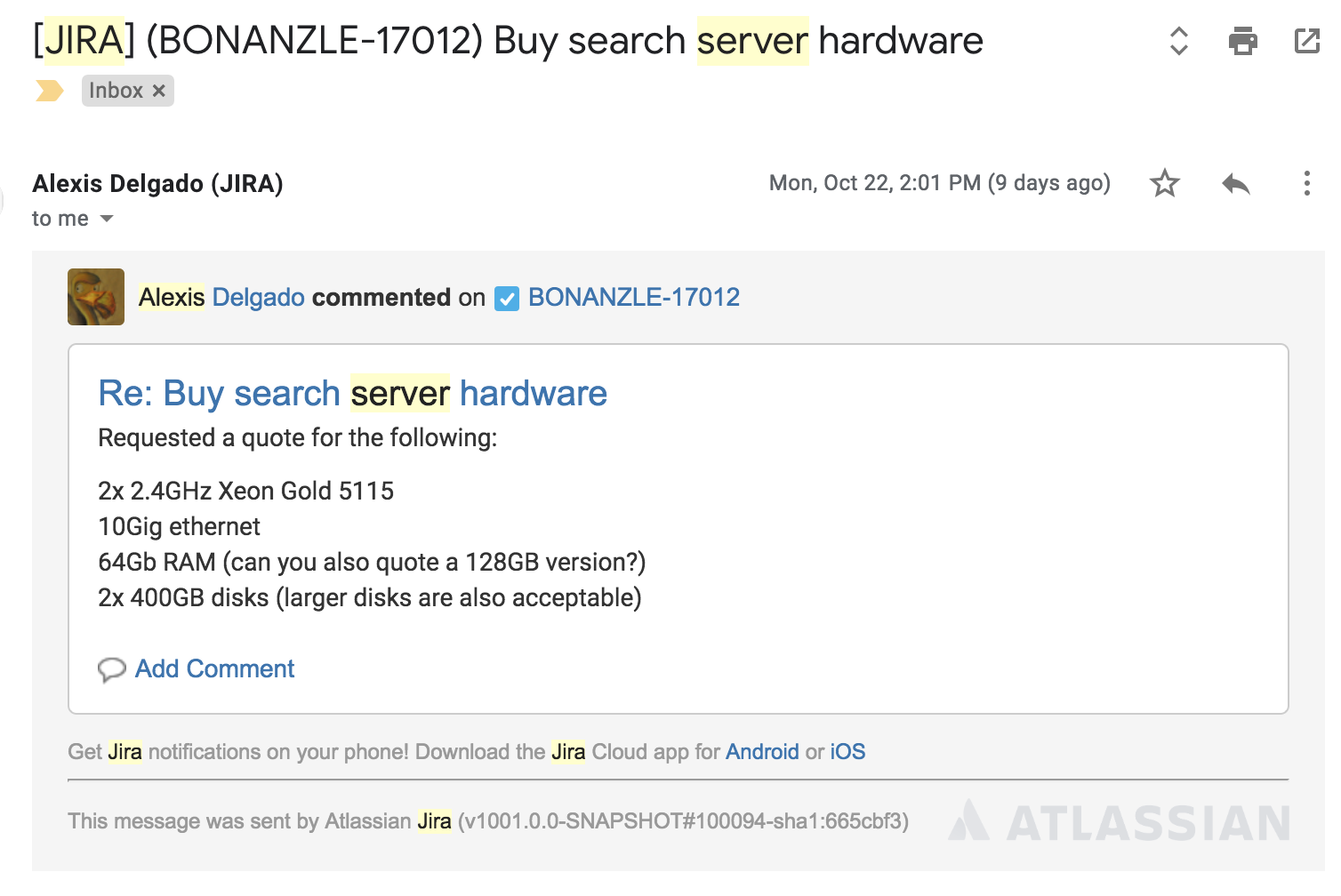Show recipient details dropdown next to 'to me'
1341x896 pixels.
point(107,219)
